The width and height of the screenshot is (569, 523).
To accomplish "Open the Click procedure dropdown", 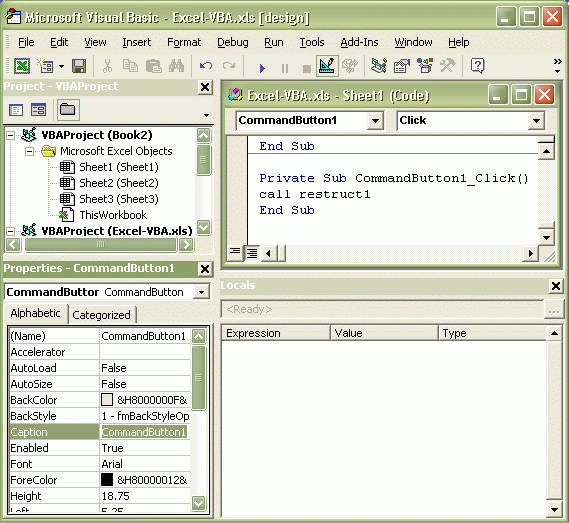I will click(x=536, y=121).
